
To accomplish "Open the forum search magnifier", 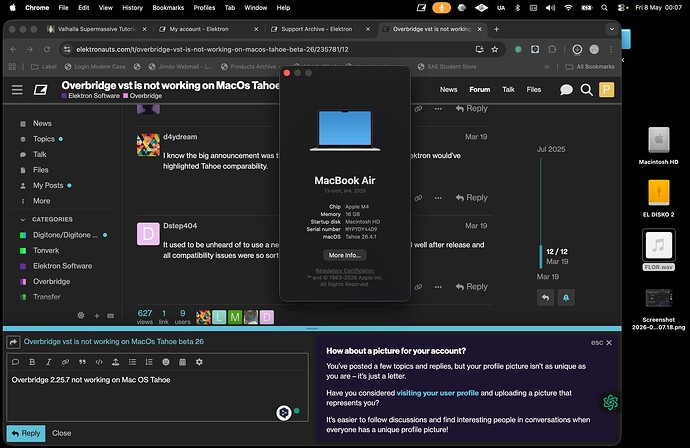I will (x=586, y=90).
